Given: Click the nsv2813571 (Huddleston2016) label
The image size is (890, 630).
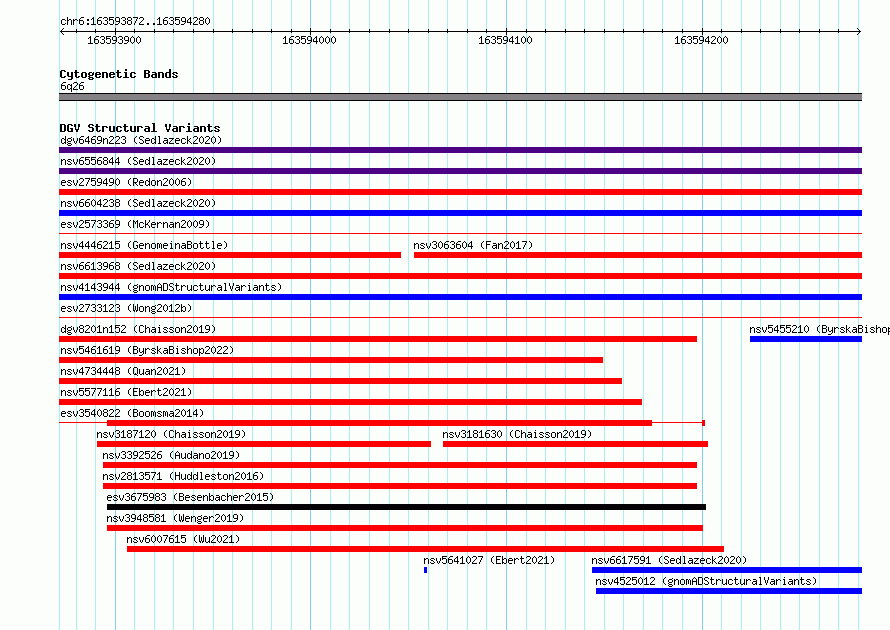Looking at the screenshot, I should click(x=183, y=476).
